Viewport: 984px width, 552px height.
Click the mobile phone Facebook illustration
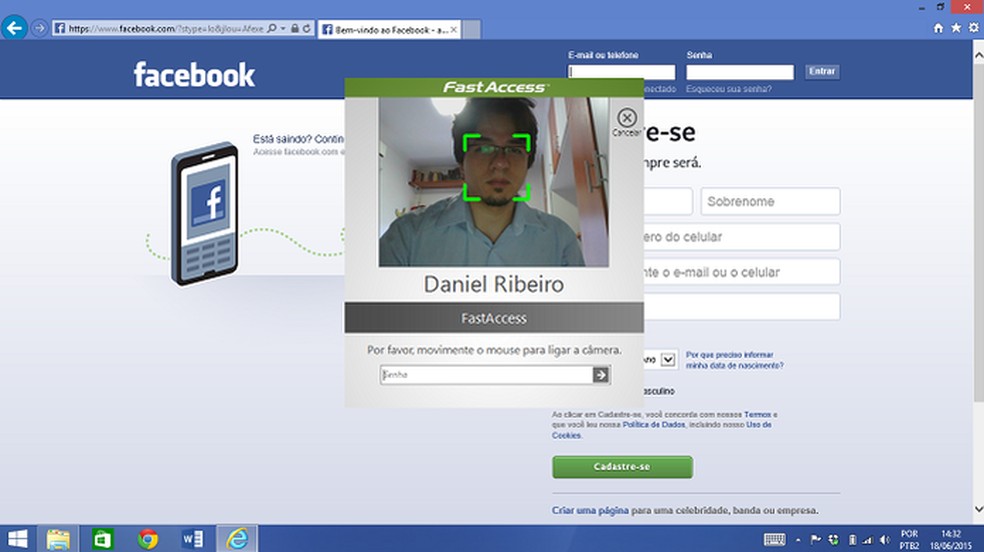205,213
